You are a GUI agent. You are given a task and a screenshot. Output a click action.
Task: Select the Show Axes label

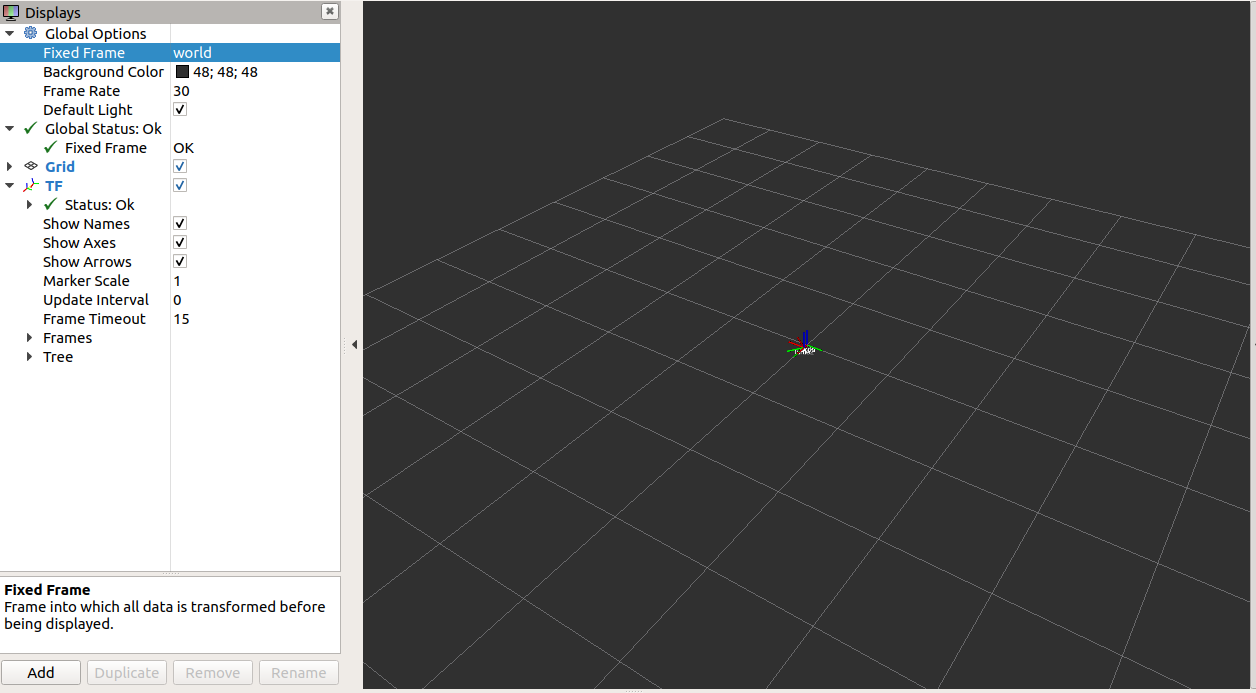coord(79,242)
